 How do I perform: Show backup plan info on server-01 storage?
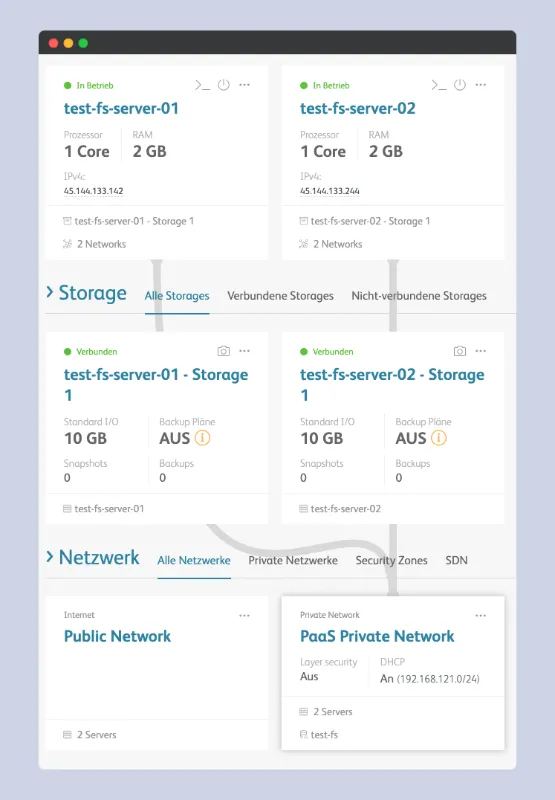[203, 438]
